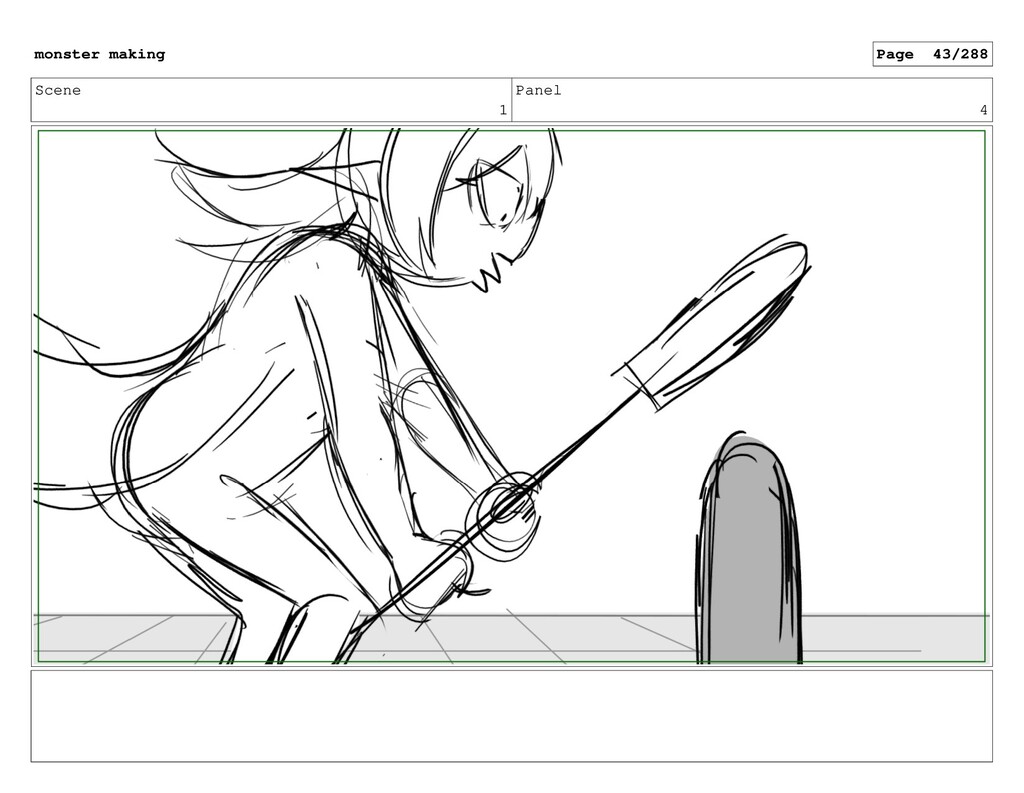This screenshot has width=1024, height=793.
Task: Click the panel number 4 value
Action: [x=984, y=110]
